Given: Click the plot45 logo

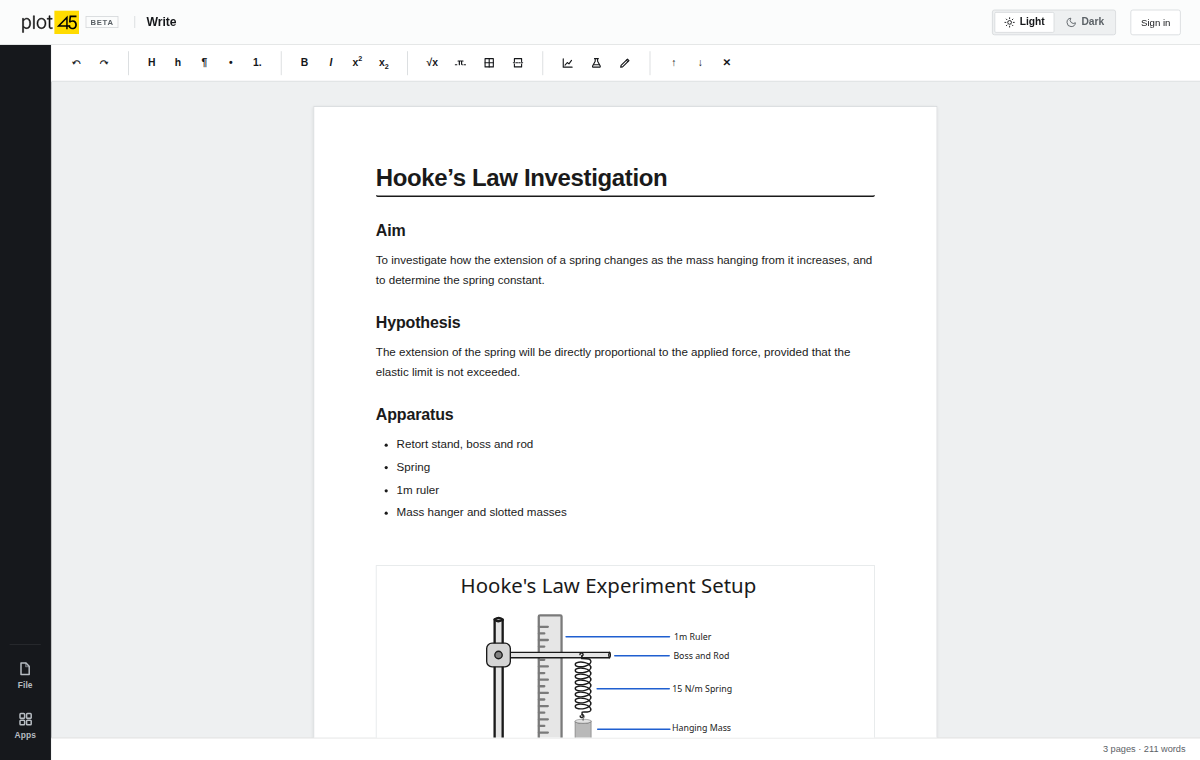Looking at the screenshot, I should click(x=50, y=22).
